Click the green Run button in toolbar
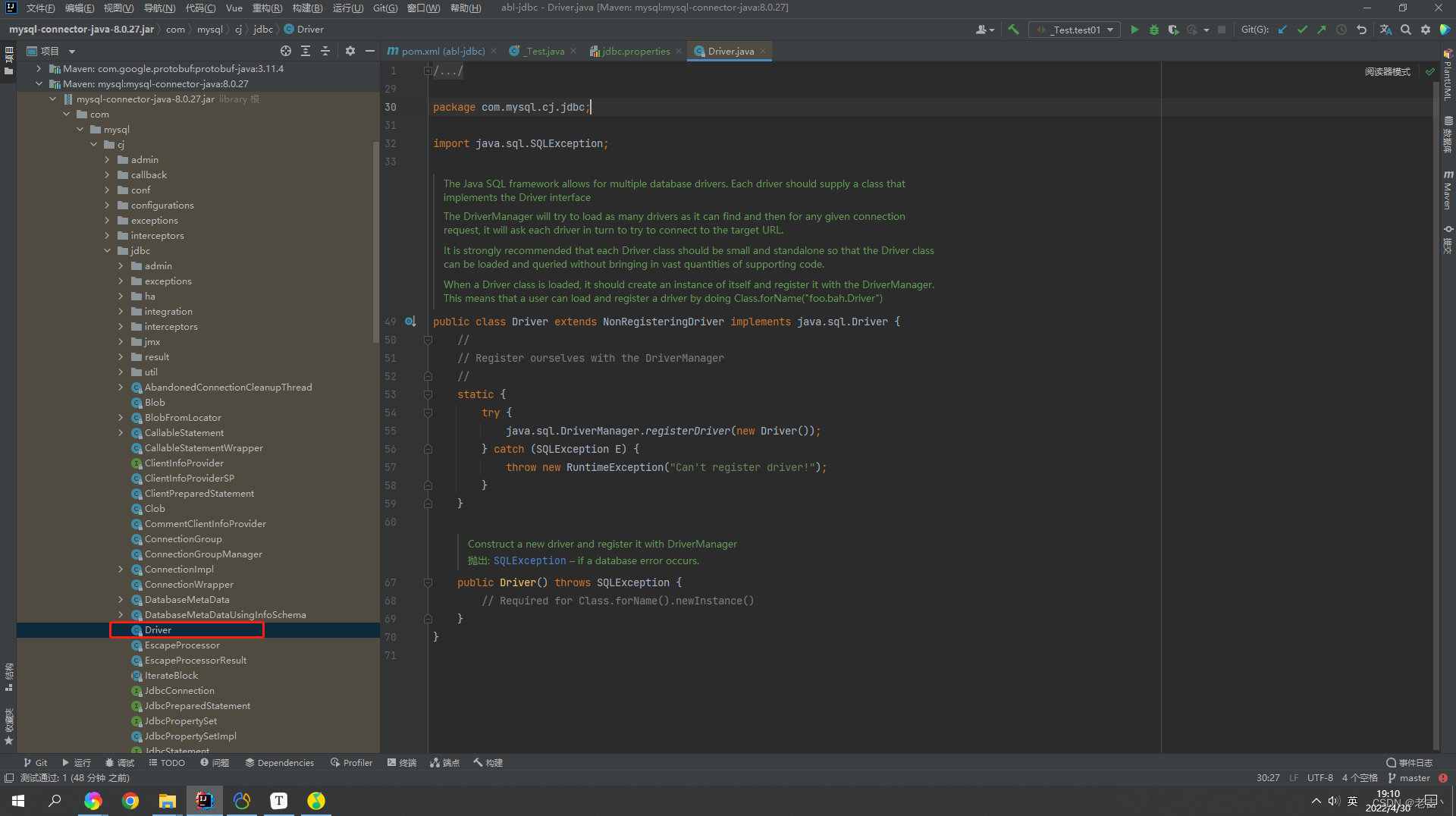 [1134, 30]
